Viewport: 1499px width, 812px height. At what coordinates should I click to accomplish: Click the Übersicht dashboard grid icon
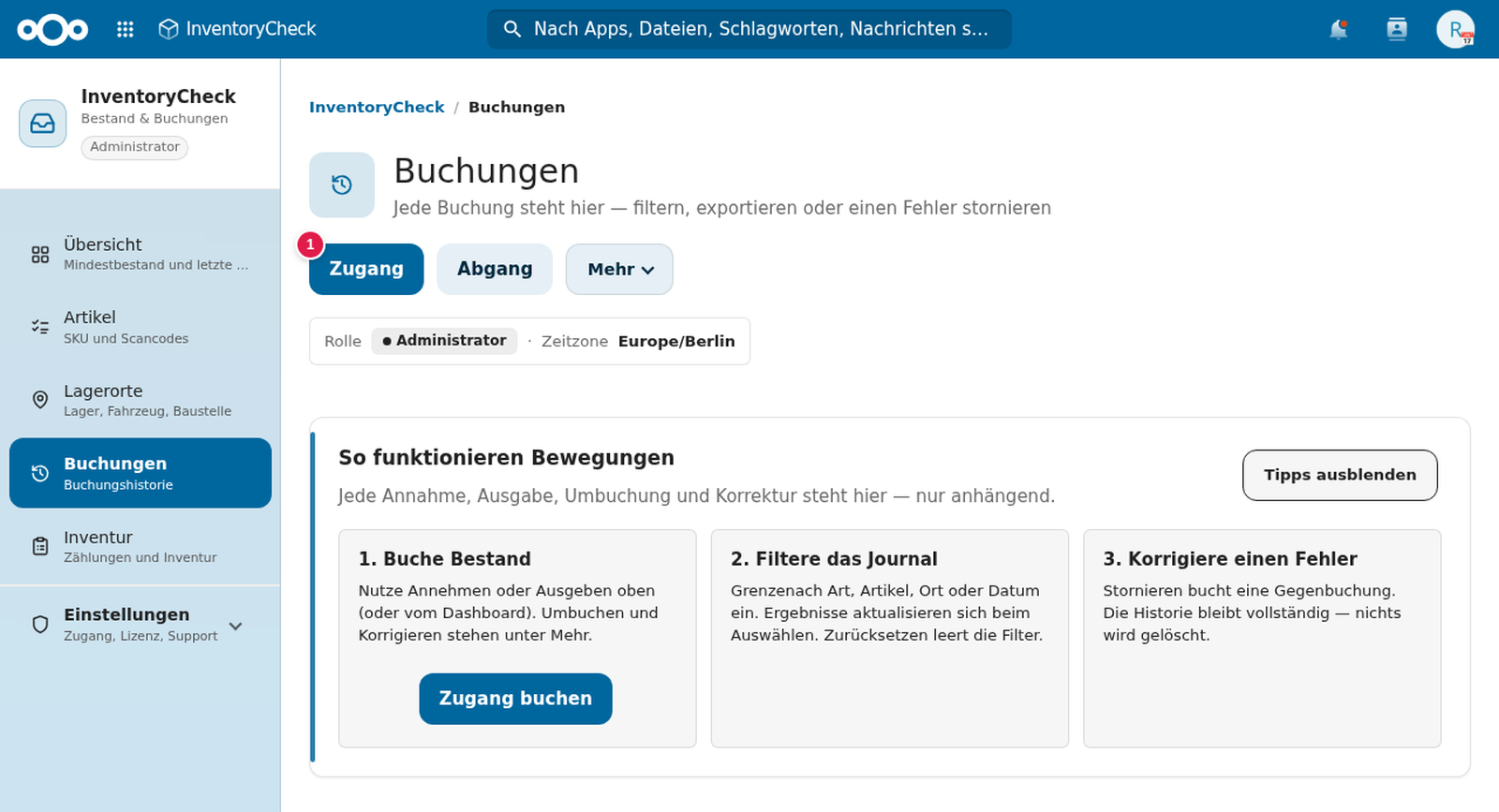click(40, 254)
